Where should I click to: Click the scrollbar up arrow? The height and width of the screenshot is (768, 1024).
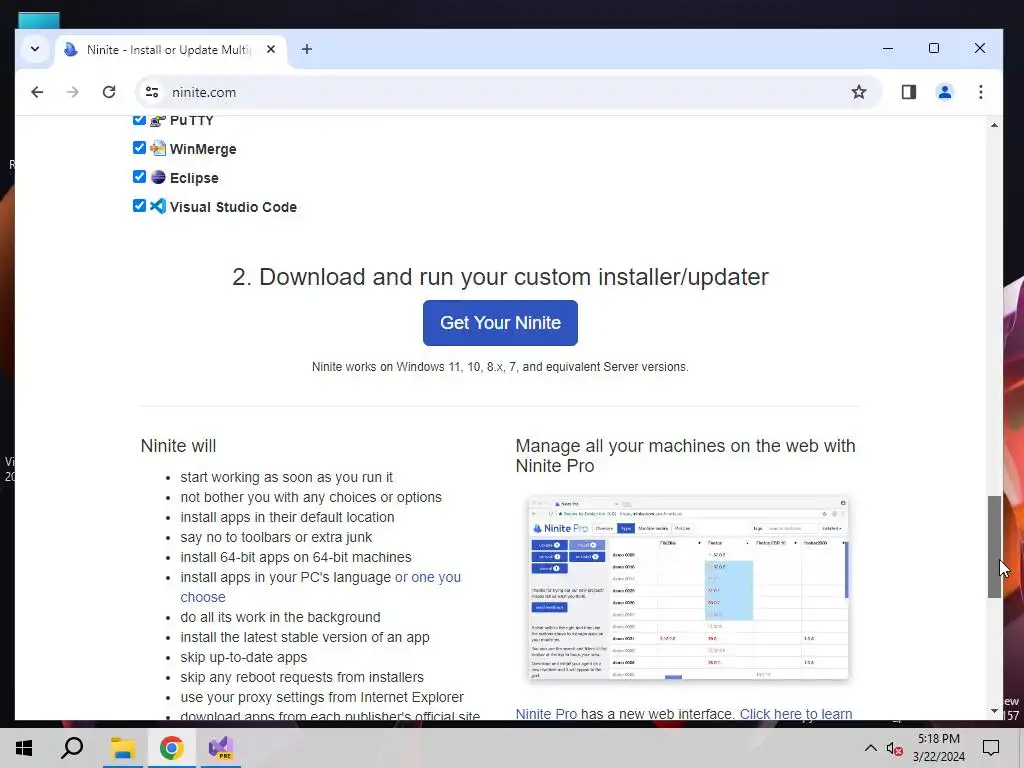pyautogui.click(x=994, y=125)
